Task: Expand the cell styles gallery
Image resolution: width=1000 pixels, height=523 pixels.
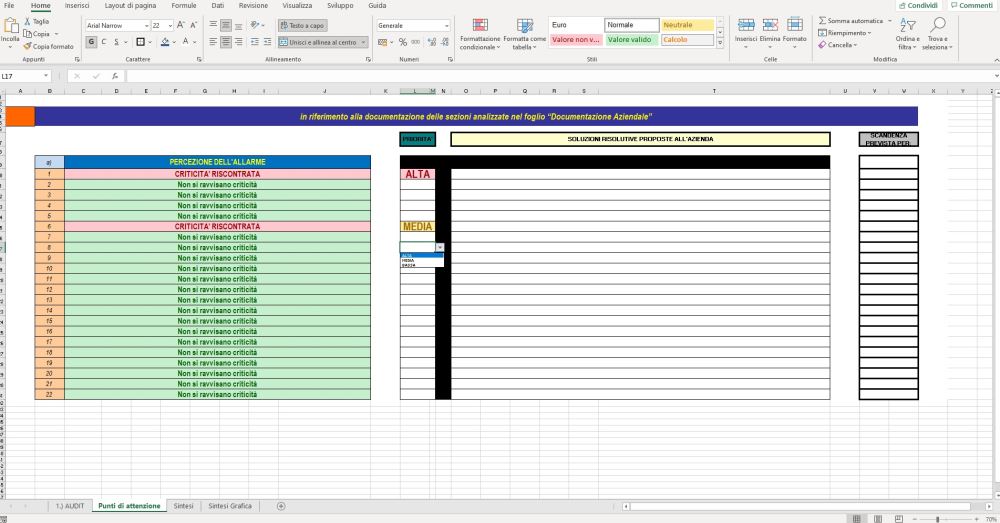Action: coord(720,43)
